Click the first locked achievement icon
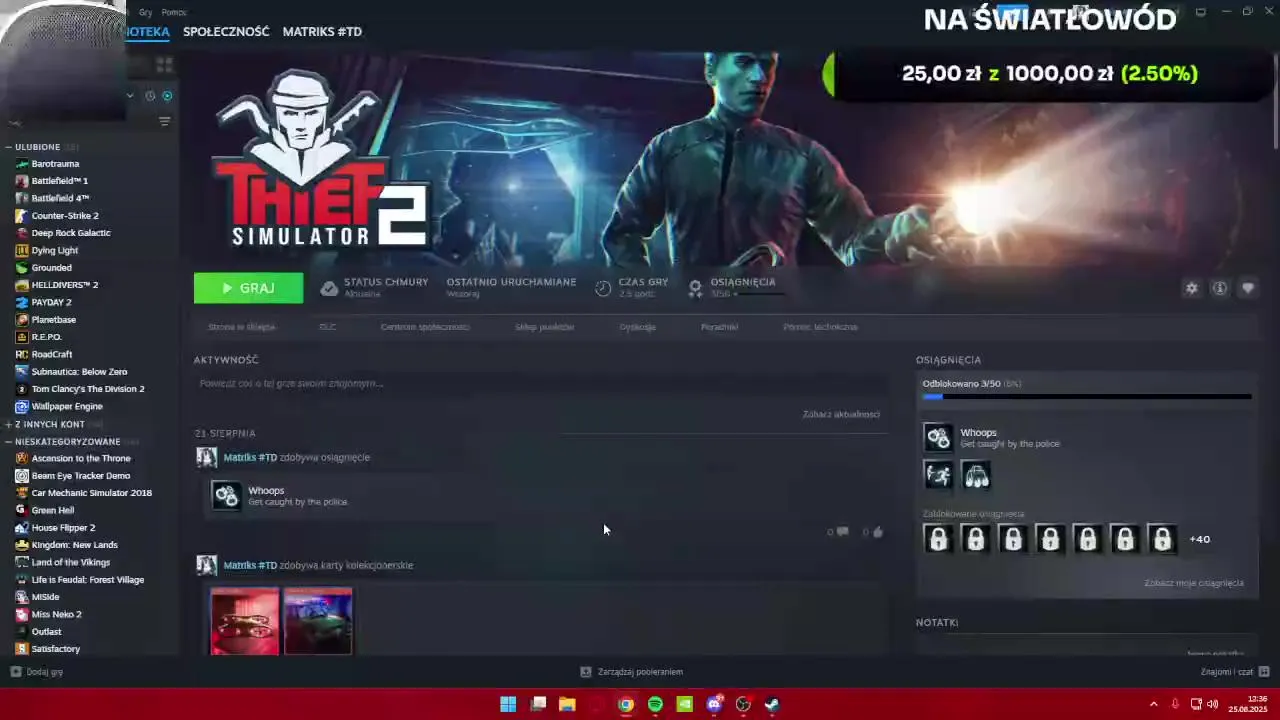Image resolution: width=1280 pixels, height=720 pixels. tap(938, 540)
